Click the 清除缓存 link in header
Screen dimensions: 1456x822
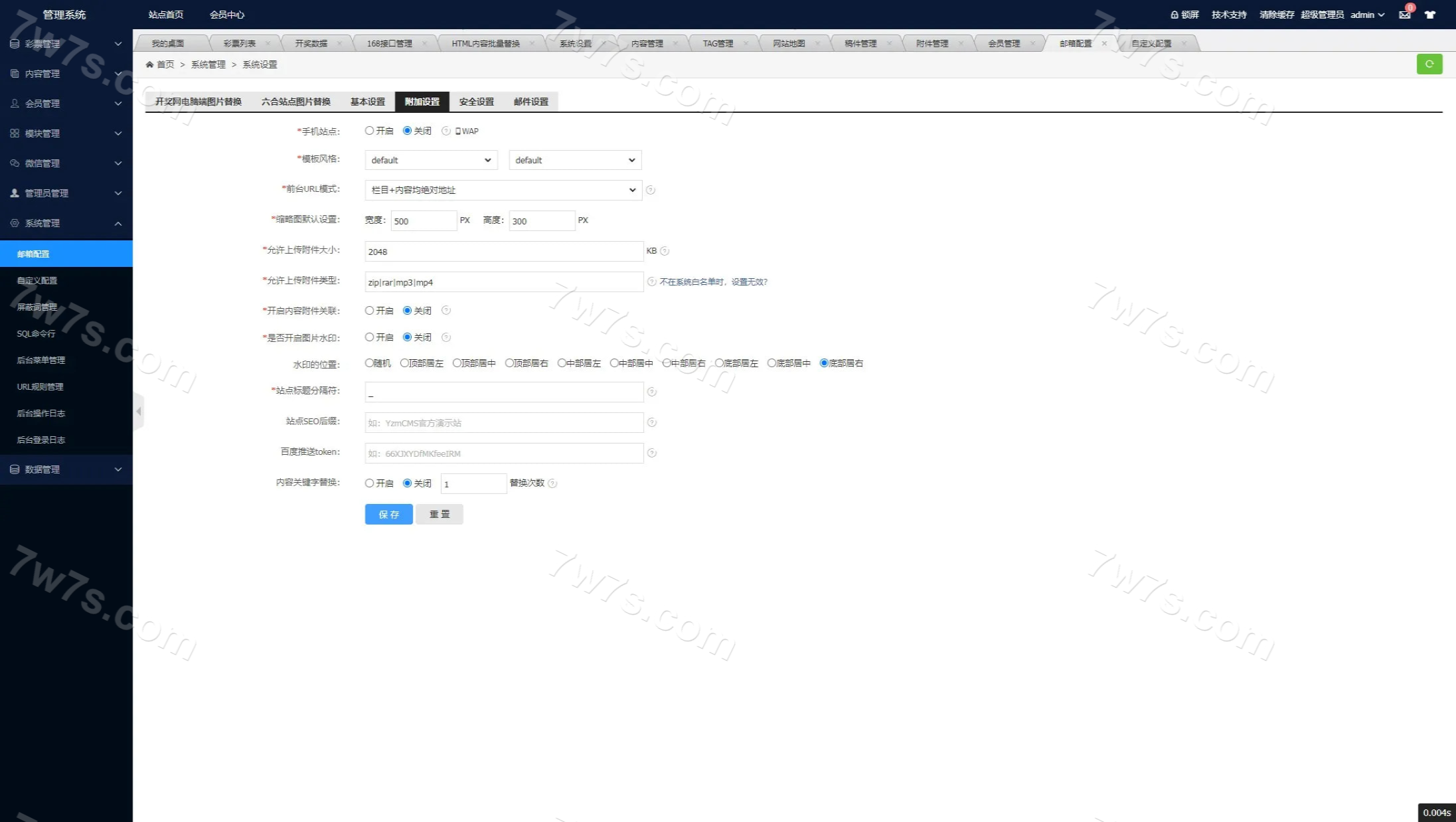click(1276, 15)
